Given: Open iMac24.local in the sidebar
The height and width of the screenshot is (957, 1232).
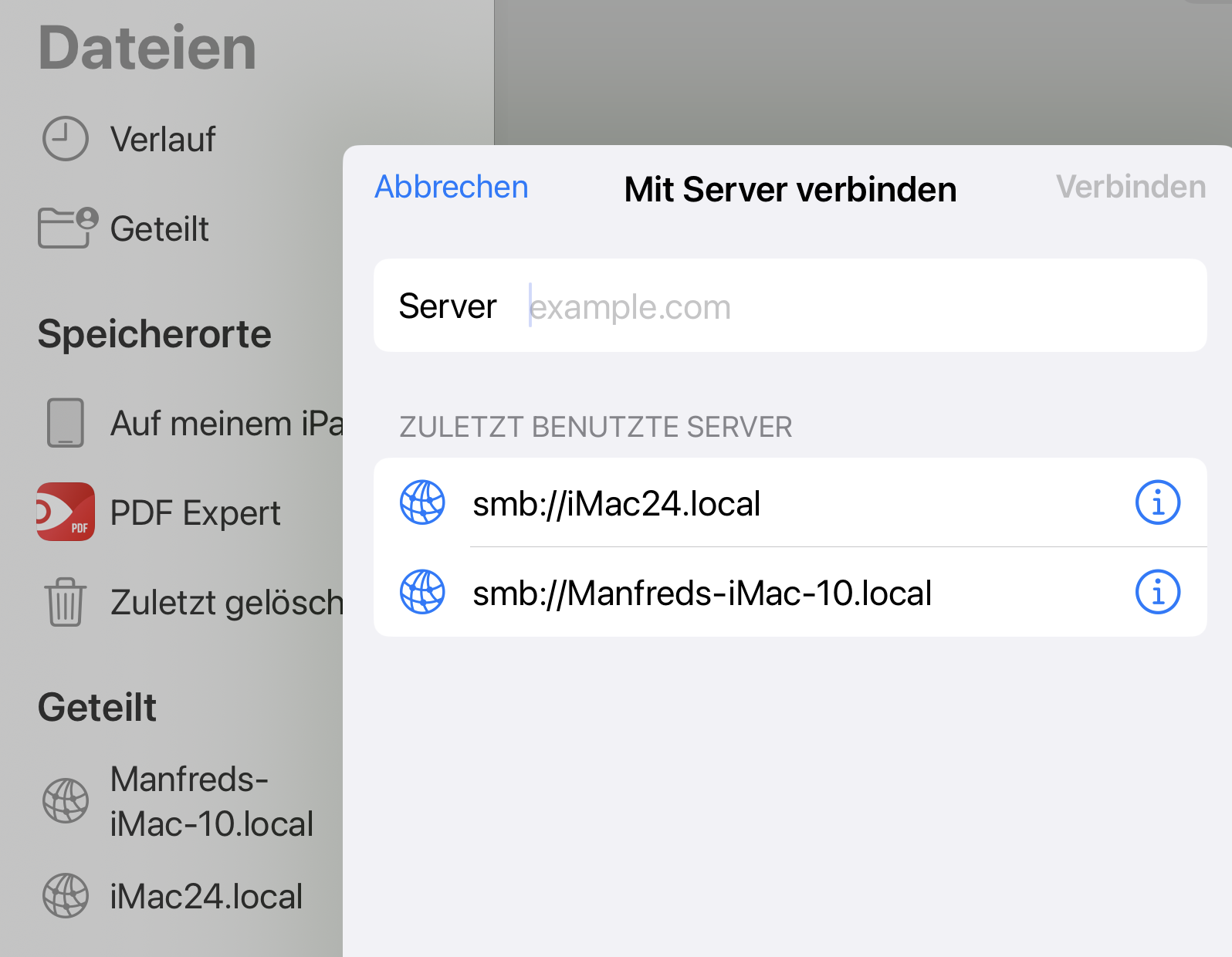Looking at the screenshot, I should point(206,897).
